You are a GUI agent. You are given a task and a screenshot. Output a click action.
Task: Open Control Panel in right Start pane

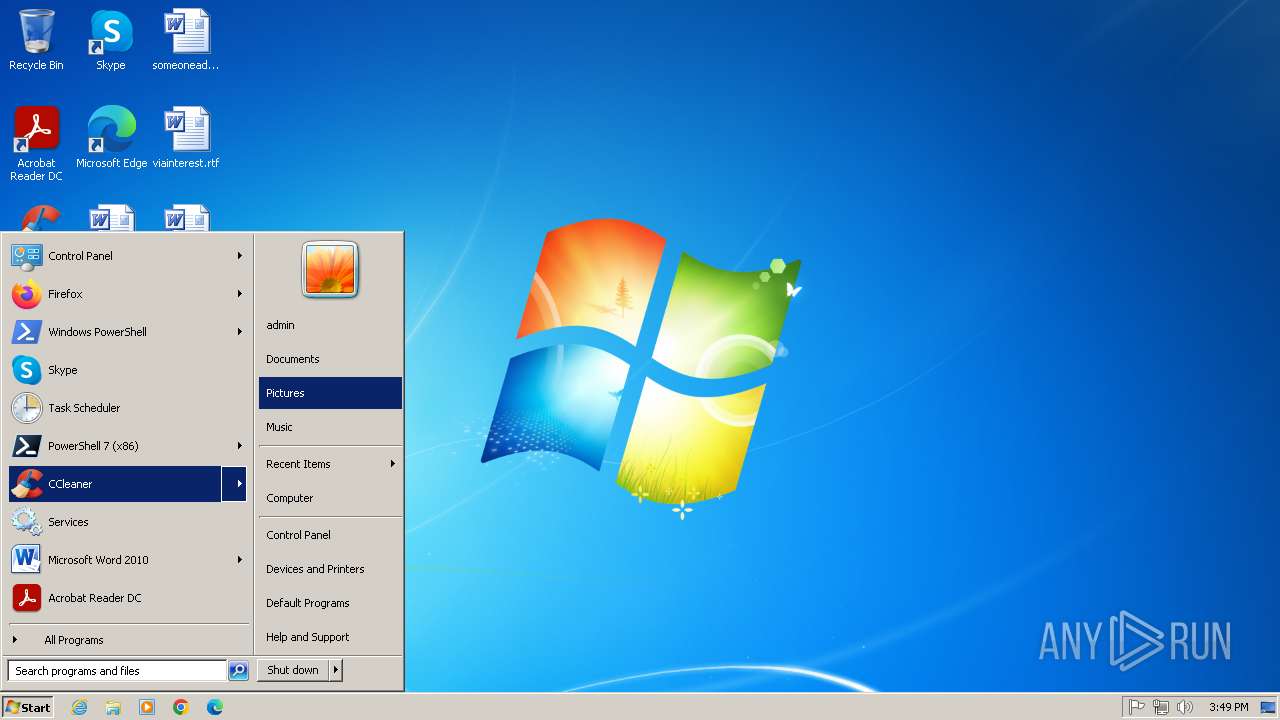pyautogui.click(x=330, y=535)
